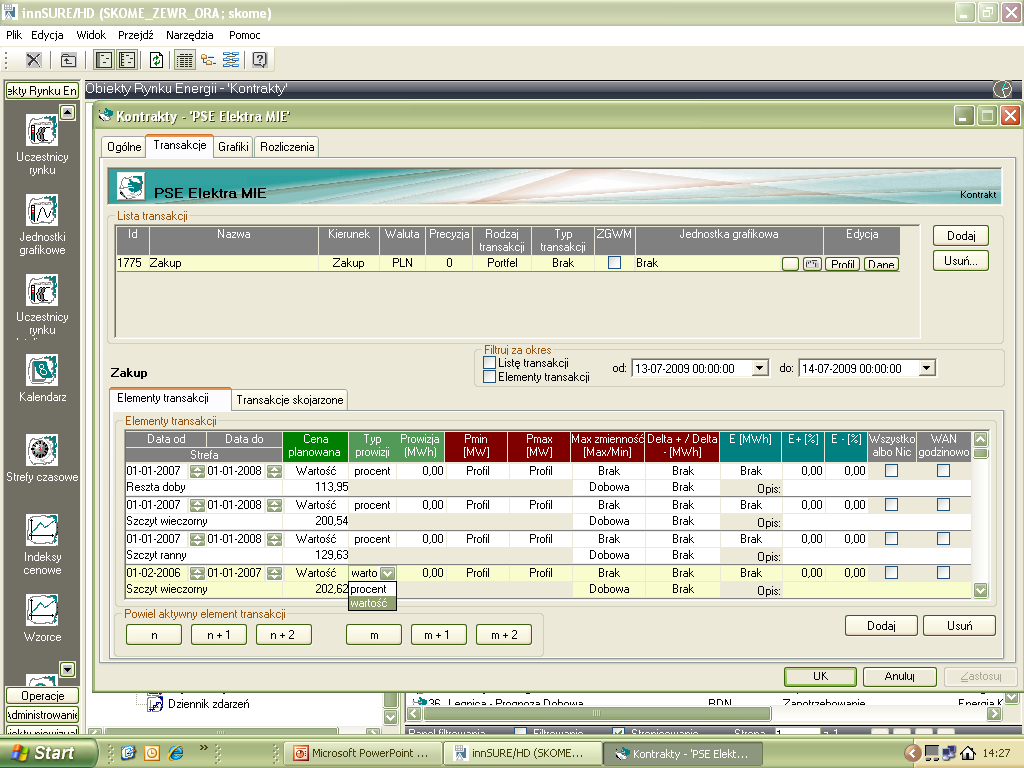1024x768 pixels.
Task: Click the X delete icon in main toolbar
Action: [x=33, y=61]
